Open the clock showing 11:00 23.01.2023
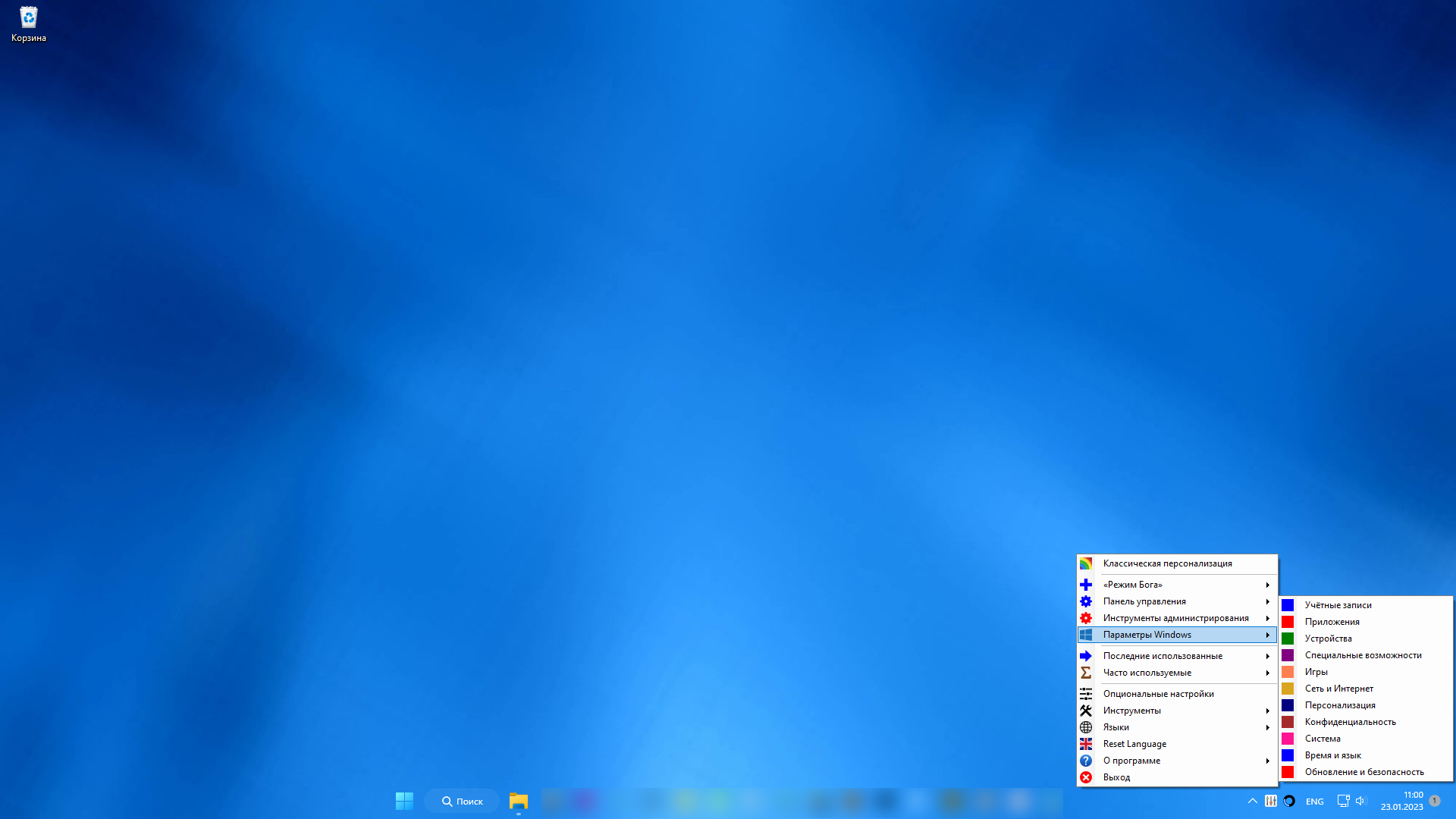The width and height of the screenshot is (1456, 819). tap(1402, 801)
